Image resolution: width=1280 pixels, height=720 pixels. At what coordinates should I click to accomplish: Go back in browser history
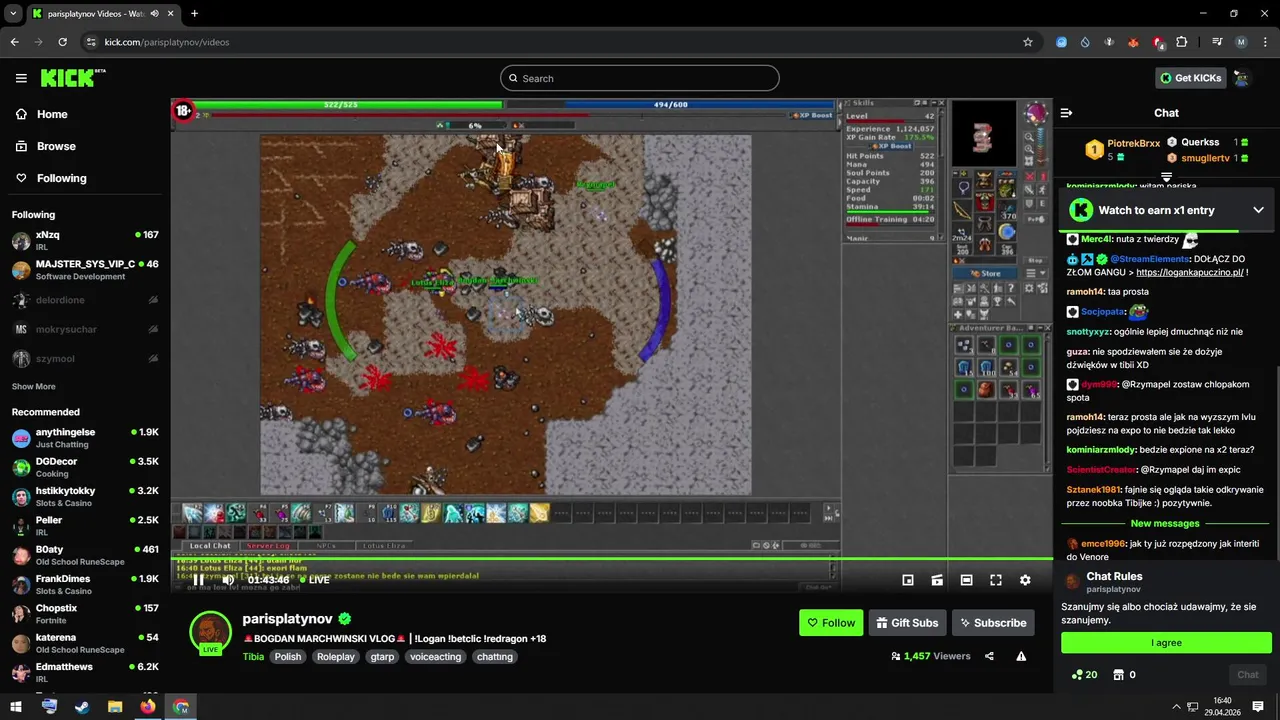[x=14, y=42]
